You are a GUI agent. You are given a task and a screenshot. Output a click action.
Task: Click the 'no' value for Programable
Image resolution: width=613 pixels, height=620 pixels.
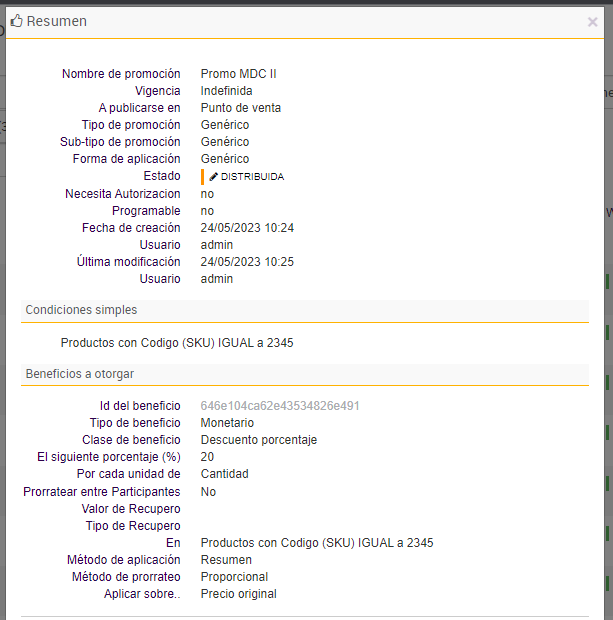coord(207,211)
